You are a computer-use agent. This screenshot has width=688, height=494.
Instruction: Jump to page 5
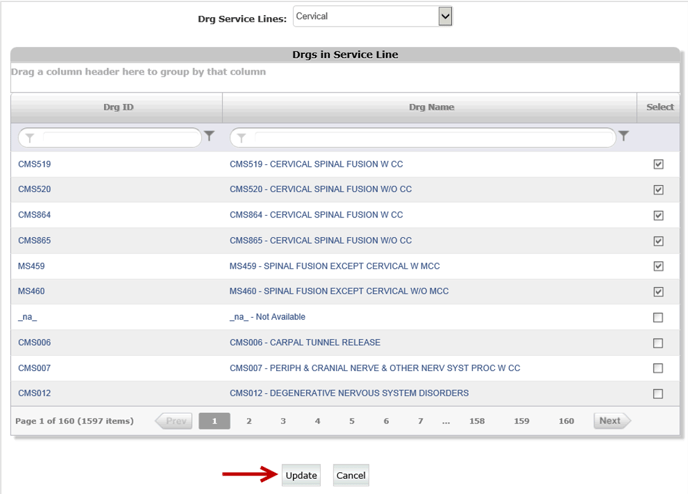pos(351,421)
